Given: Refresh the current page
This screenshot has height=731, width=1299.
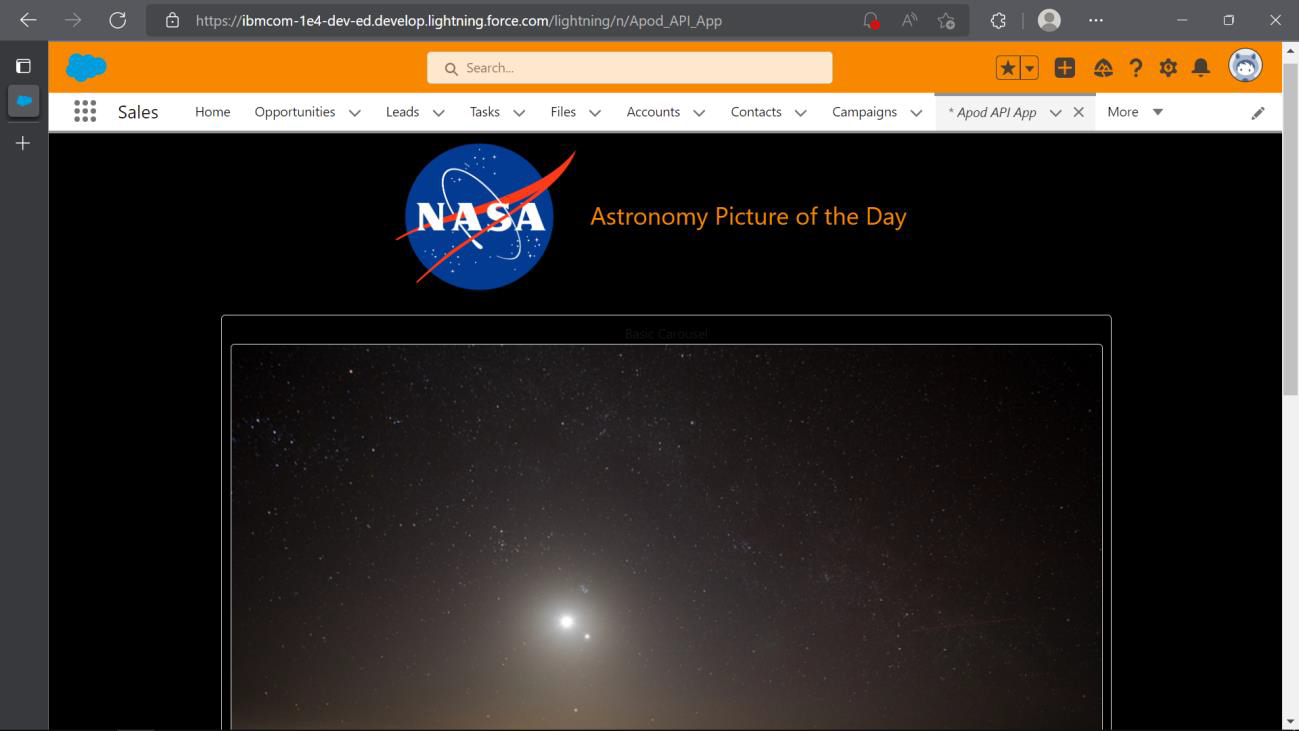Looking at the screenshot, I should tap(116, 19).
